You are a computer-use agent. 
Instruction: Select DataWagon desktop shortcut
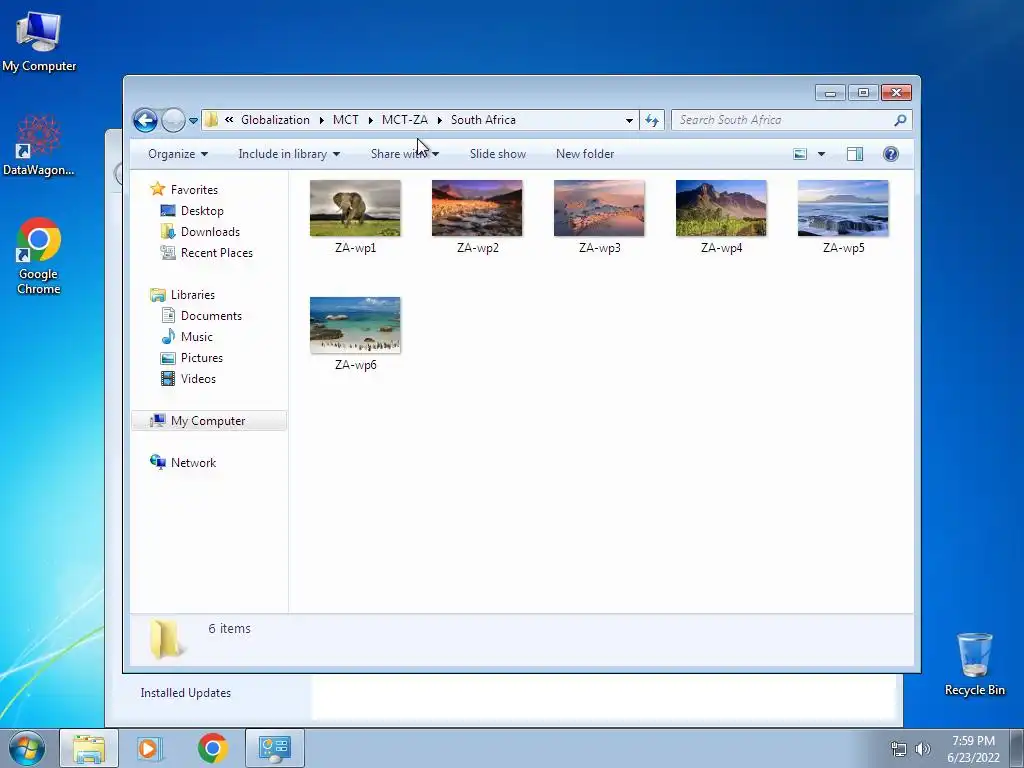tap(39, 145)
